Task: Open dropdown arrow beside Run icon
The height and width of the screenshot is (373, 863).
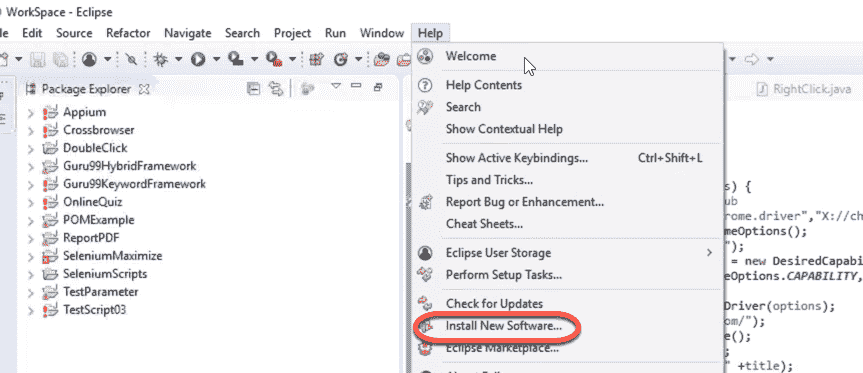Action: pos(216,59)
